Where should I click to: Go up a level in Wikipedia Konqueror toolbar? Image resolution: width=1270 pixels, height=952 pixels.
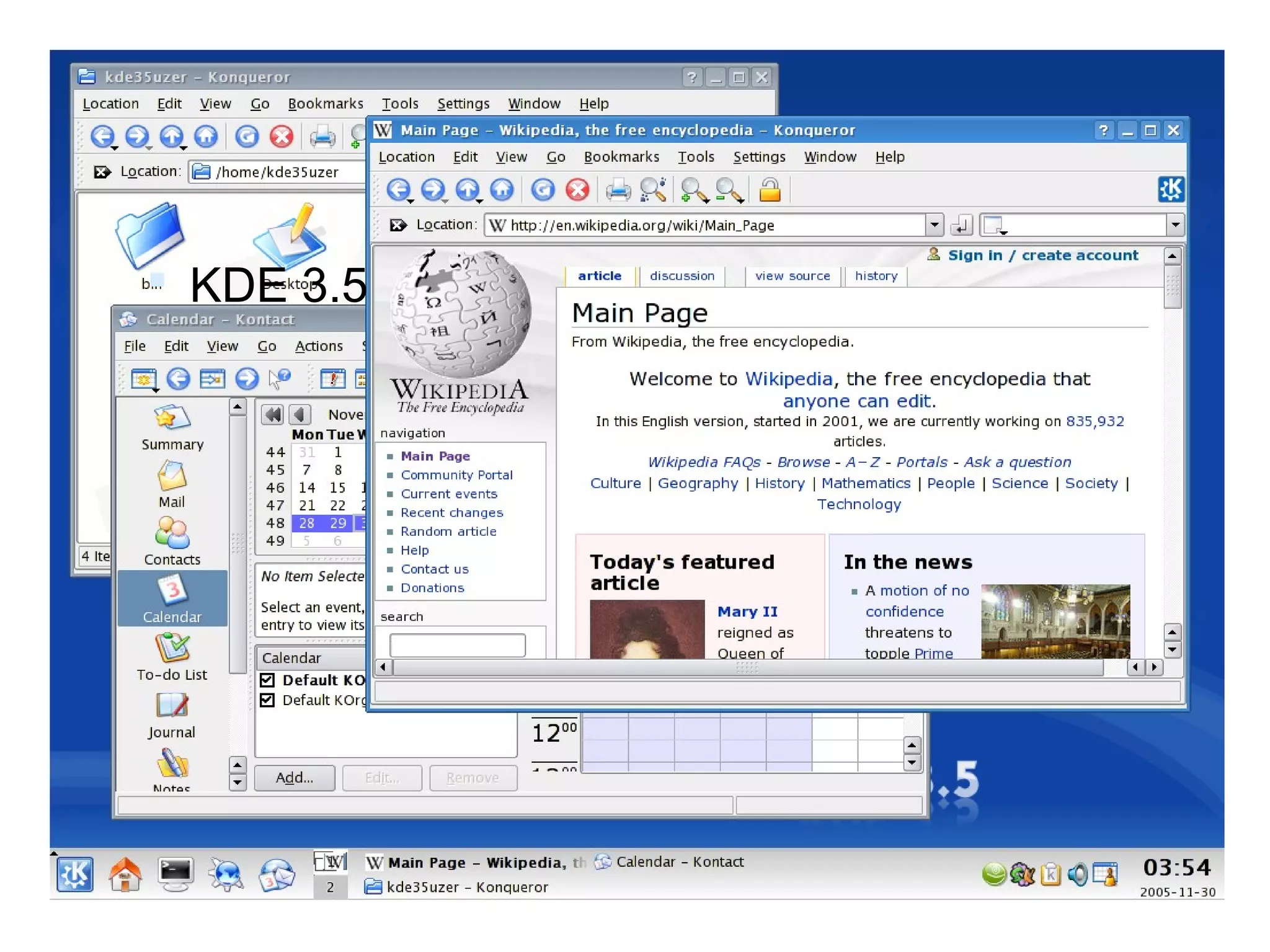[468, 189]
